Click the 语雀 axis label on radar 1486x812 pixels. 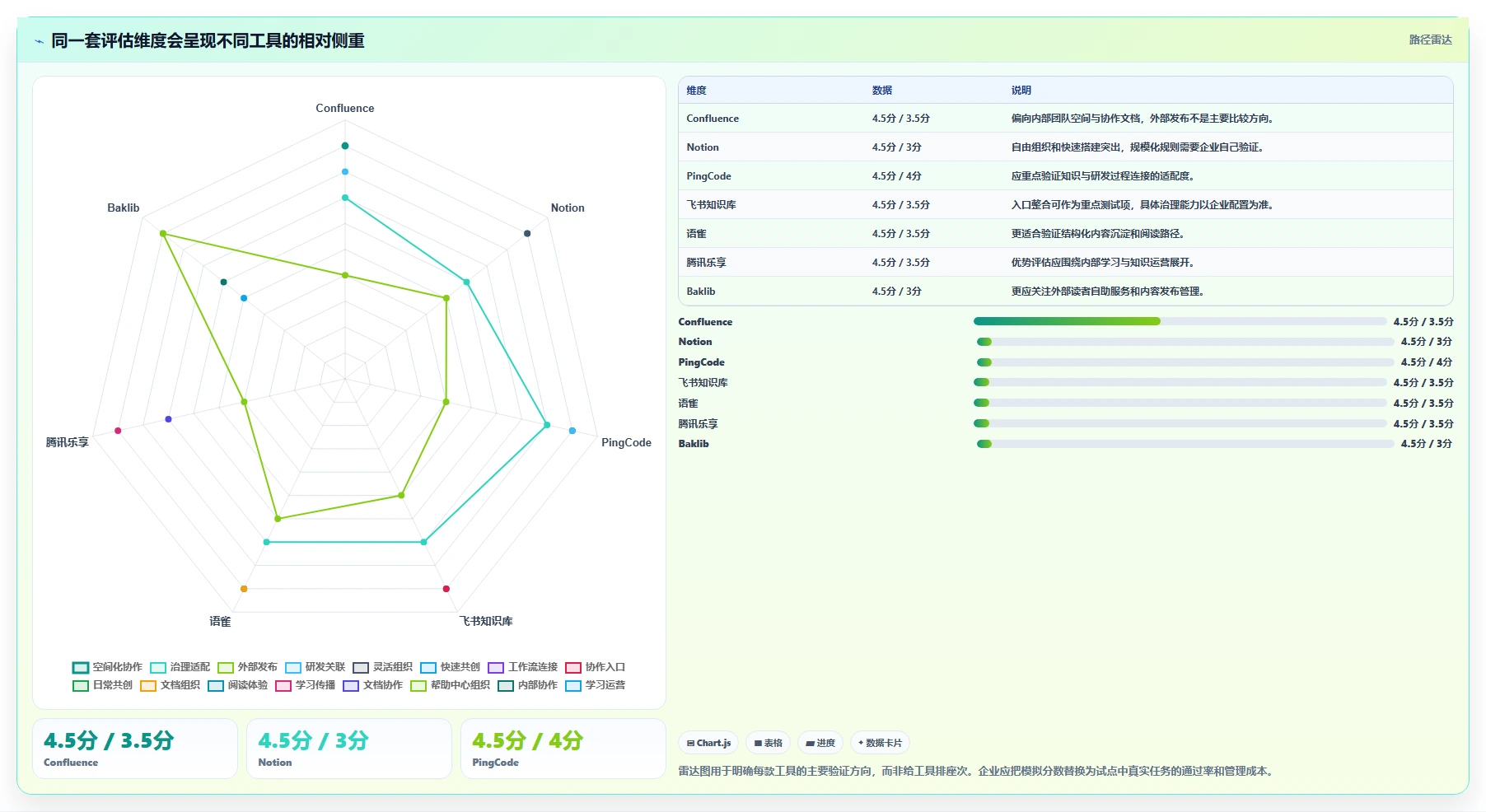(220, 621)
